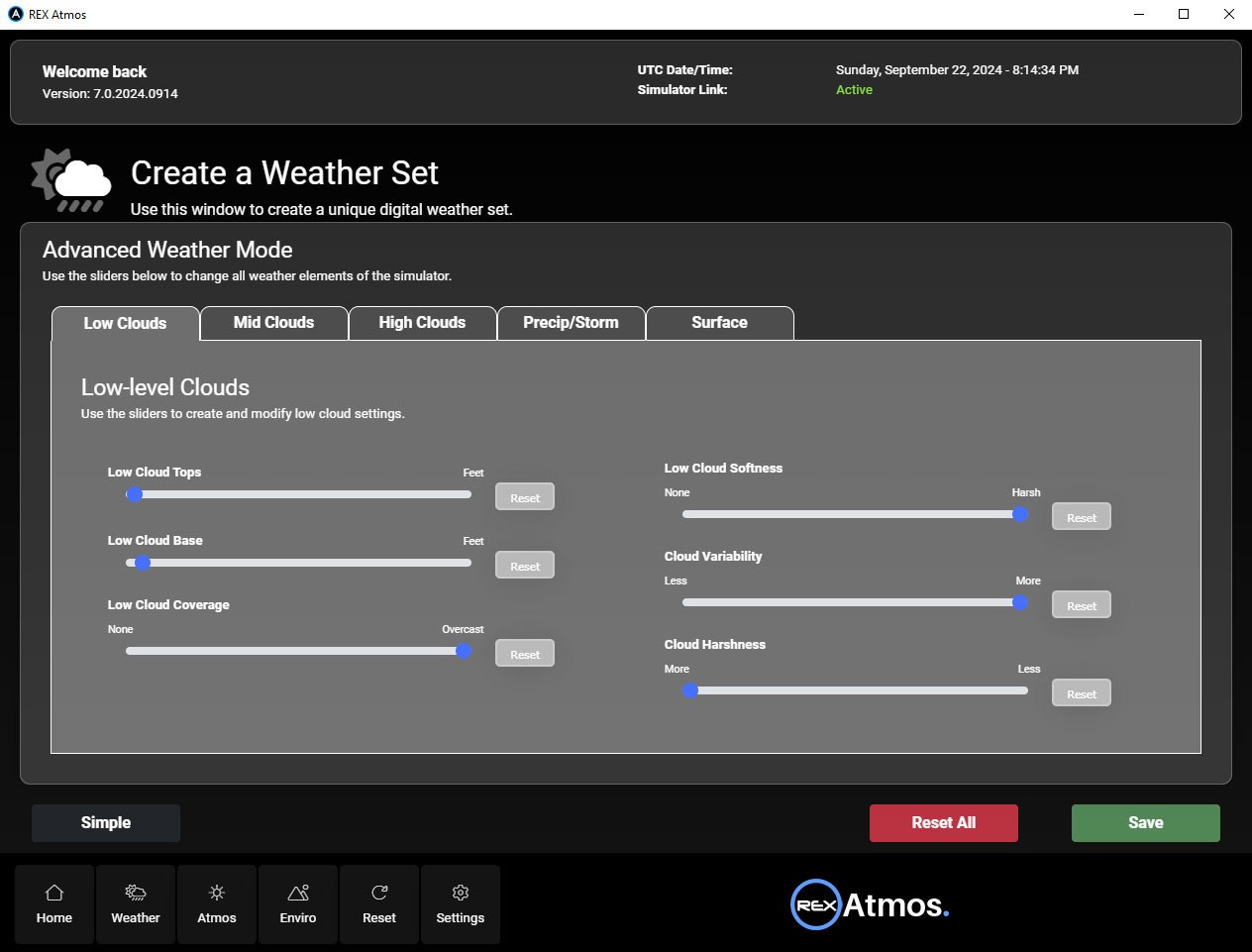Screen dimensions: 1252x952
Task: Open the High Clouds tab
Action: point(422,322)
